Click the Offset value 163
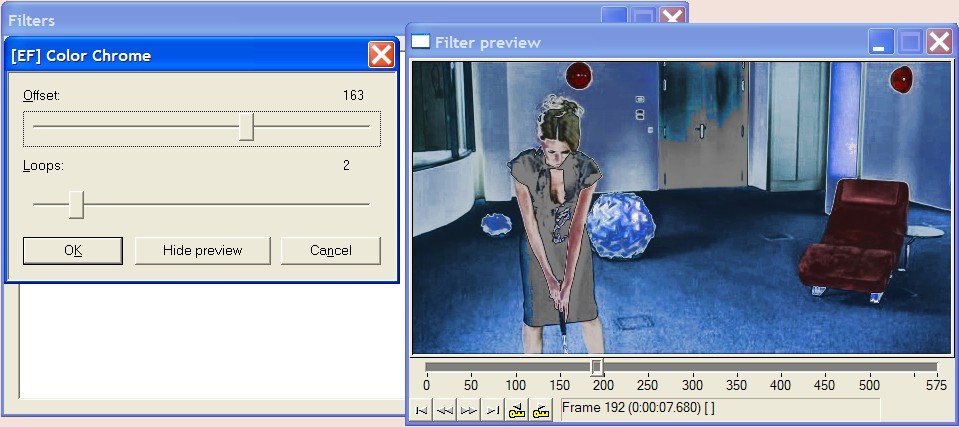The height and width of the screenshot is (427, 959). (354, 95)
